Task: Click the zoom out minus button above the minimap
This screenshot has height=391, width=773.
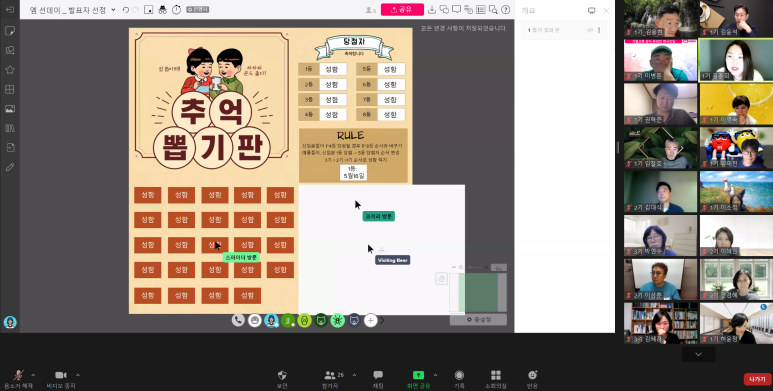Action: click(454, 267)
